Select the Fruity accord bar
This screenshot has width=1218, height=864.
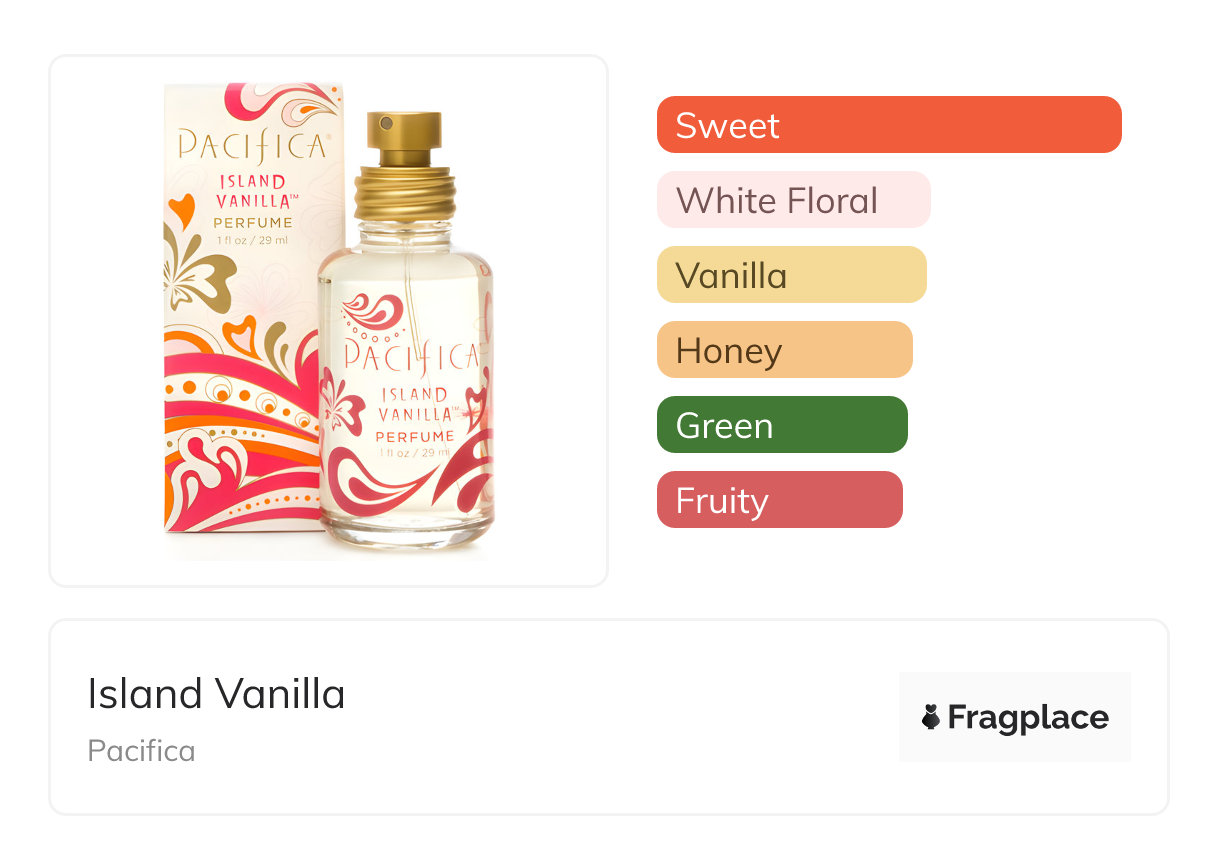(780, 500)
